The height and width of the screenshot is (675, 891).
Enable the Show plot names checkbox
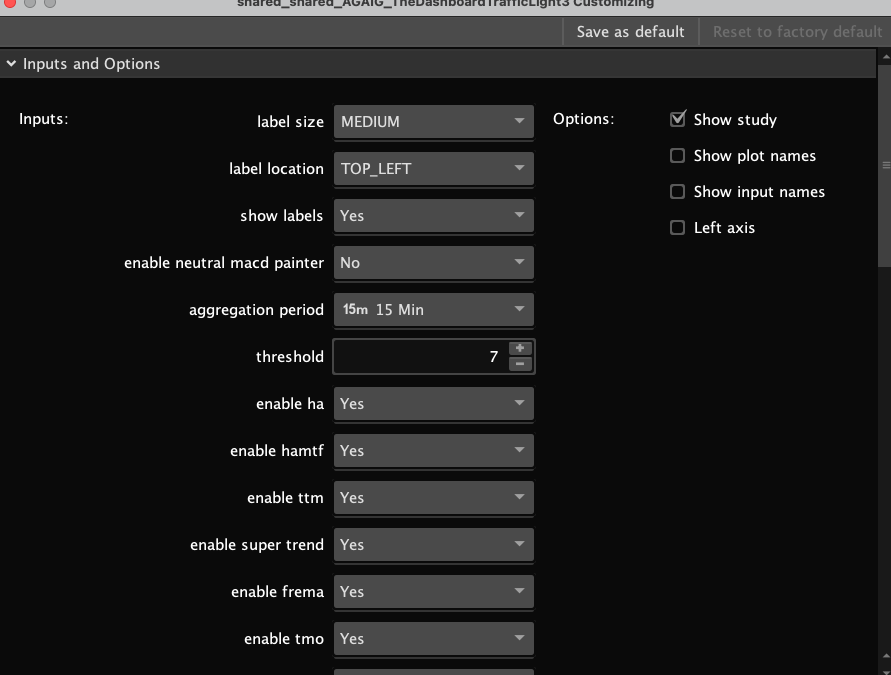(678, 156)
